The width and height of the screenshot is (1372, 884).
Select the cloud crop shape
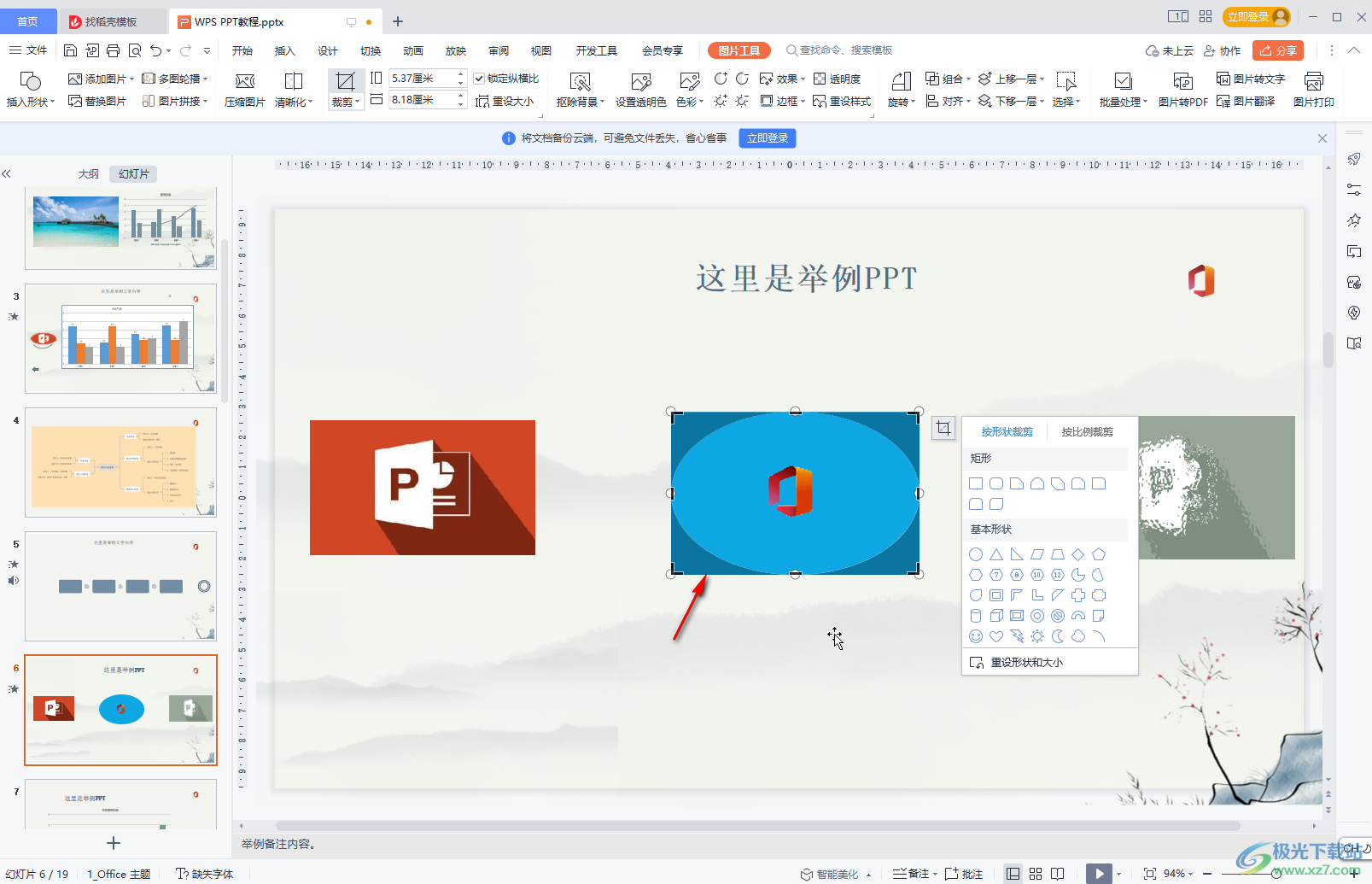click(1078, 636)
